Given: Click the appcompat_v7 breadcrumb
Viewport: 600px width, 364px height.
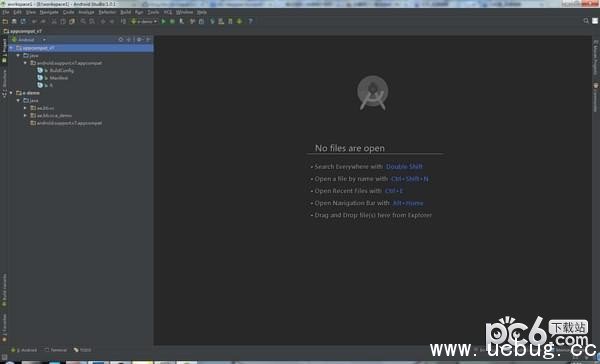Looking at the screenshot, I should pyautogui.click(x=23, y=31).
